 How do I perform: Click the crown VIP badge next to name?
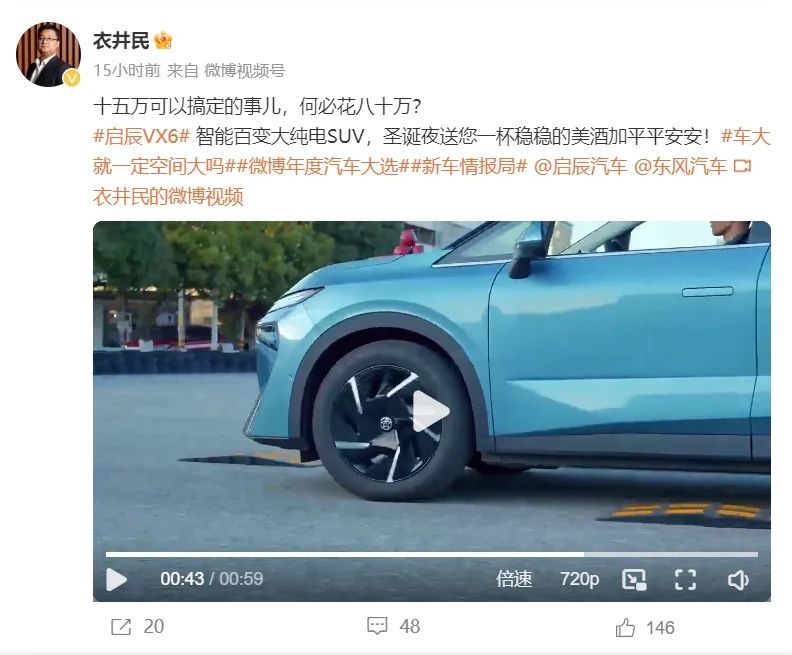[163, 40]
